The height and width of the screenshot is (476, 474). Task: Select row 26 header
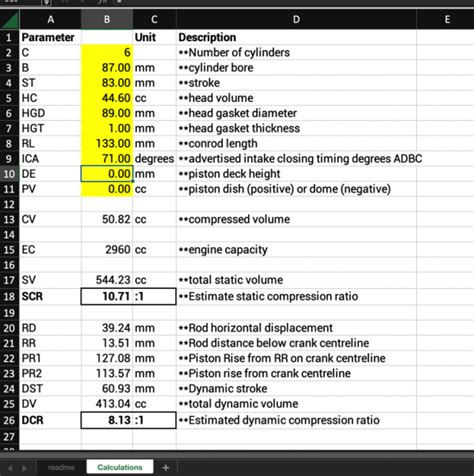click(9, 420)
